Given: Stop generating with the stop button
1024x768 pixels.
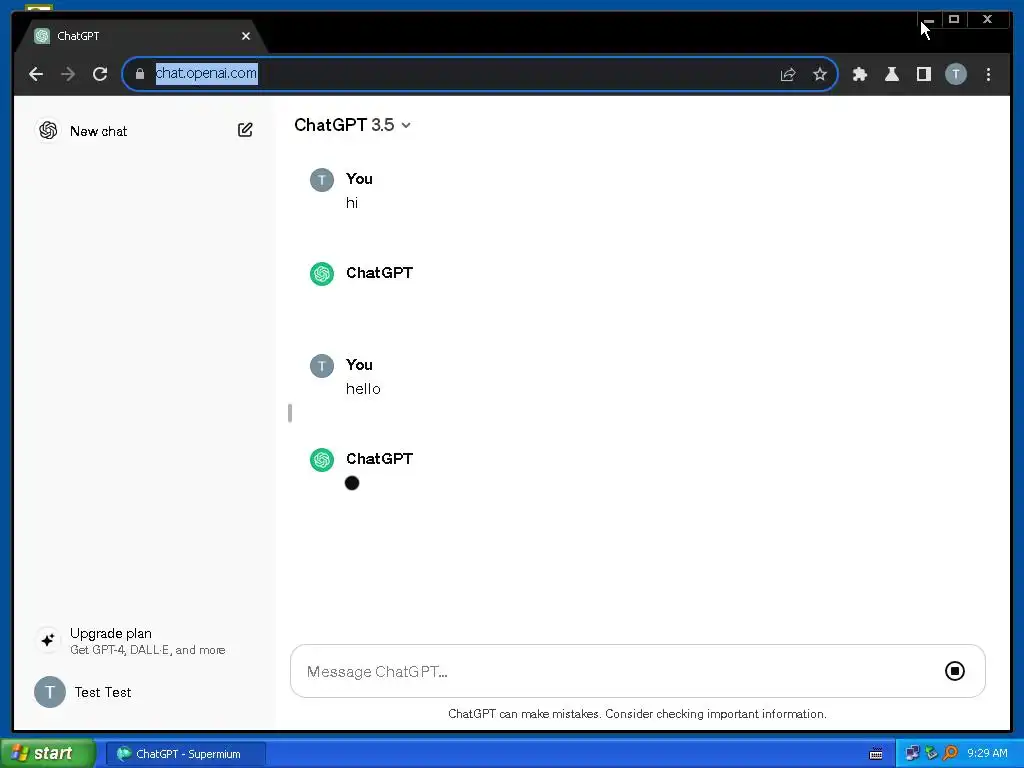Looking at the screenshot, I should (955, 671).
